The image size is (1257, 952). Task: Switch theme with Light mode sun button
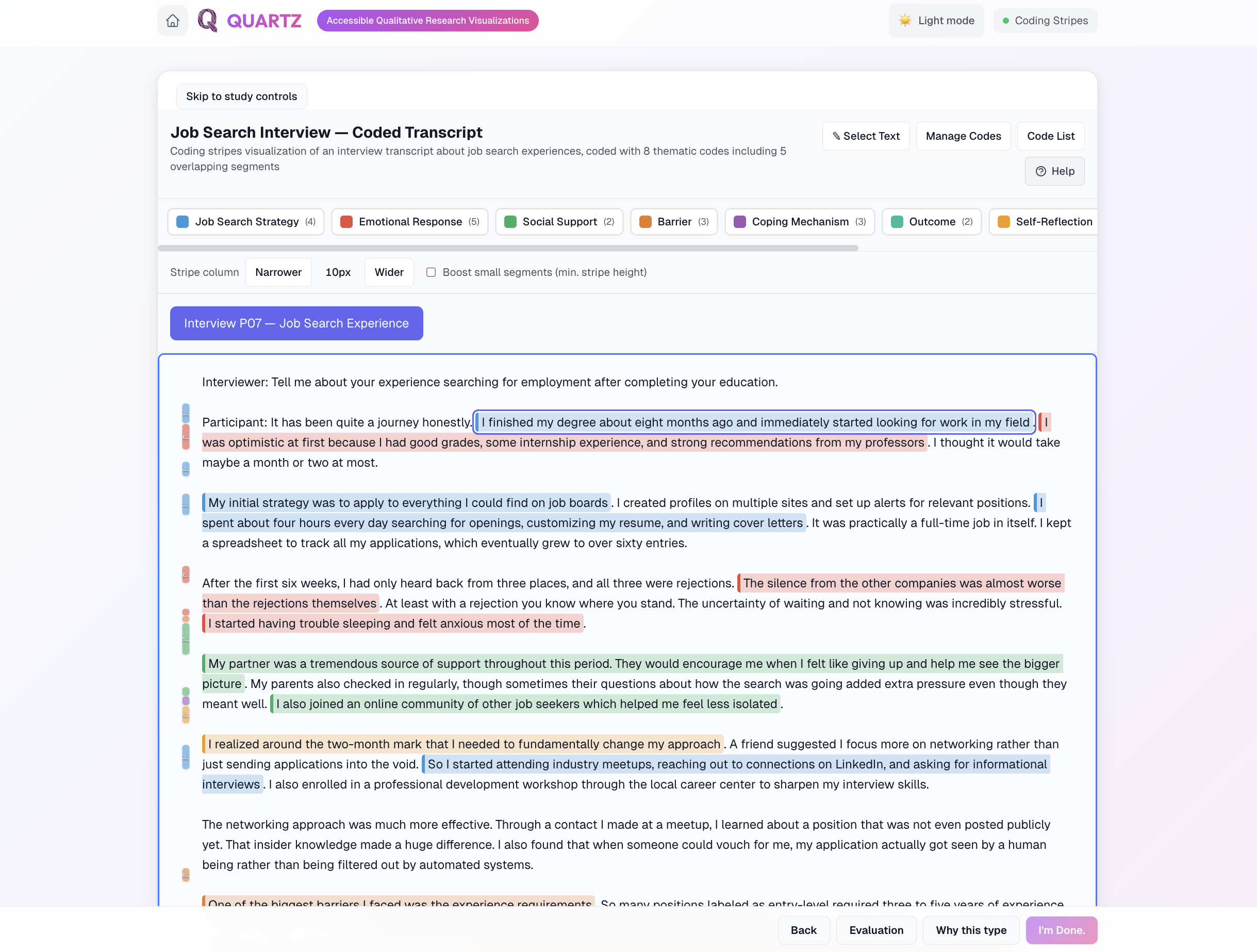click(x=936, y=21)
